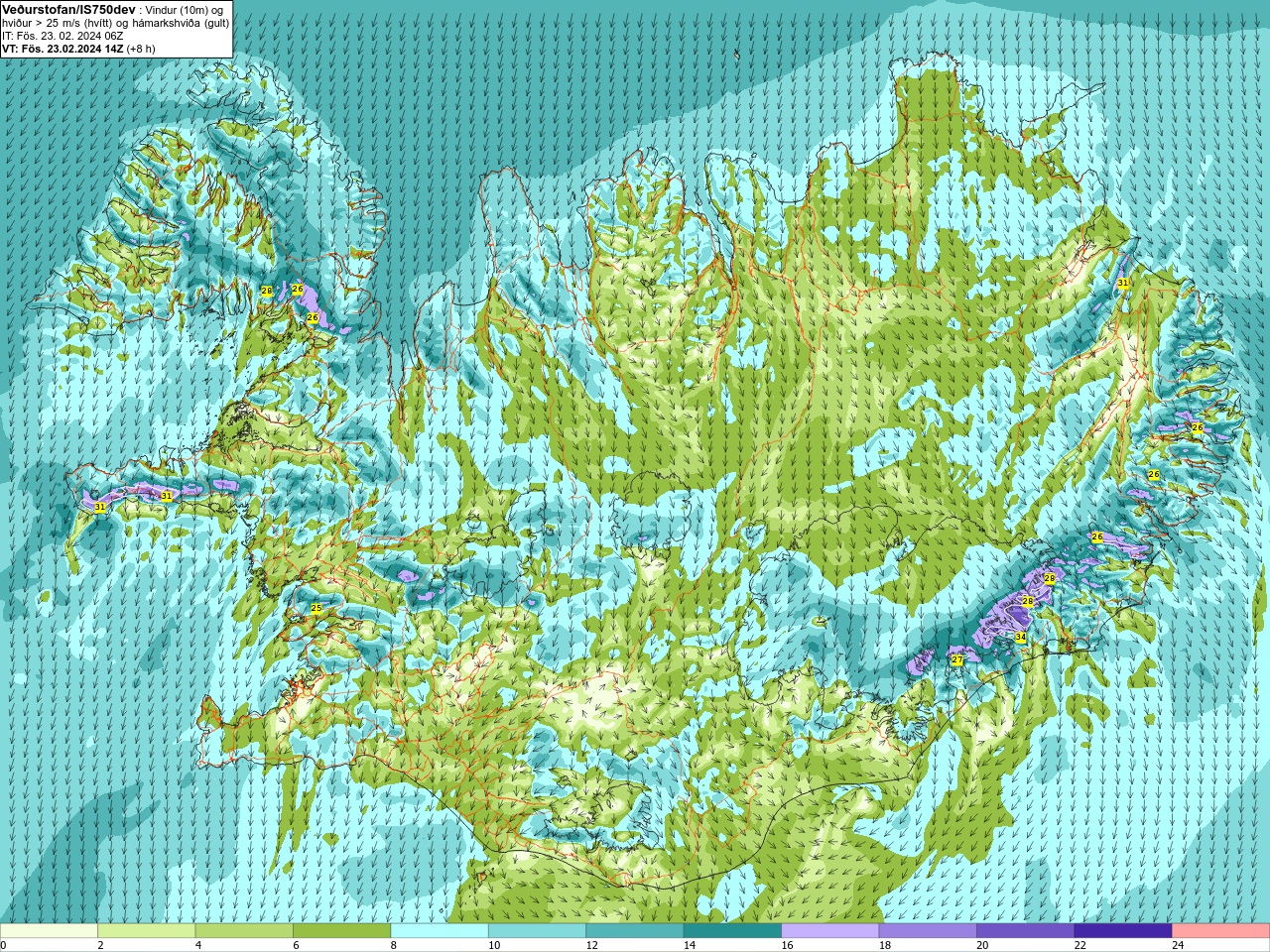The image size is (1270, 952).
Task: Select the green 4–6 legend swatch
Action: 244,931
